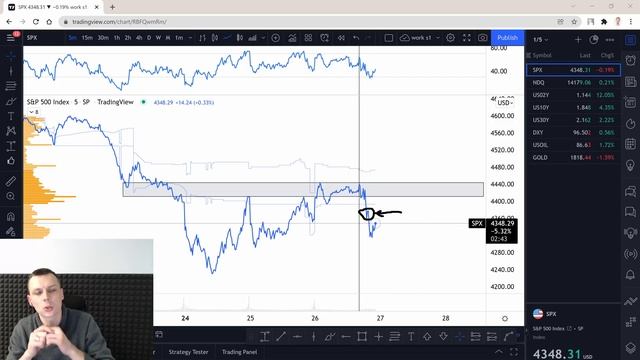Create an alert from the top toolbar
Image resolution: width=640 pixels, height=360 pixels.
tap(324, 38)
